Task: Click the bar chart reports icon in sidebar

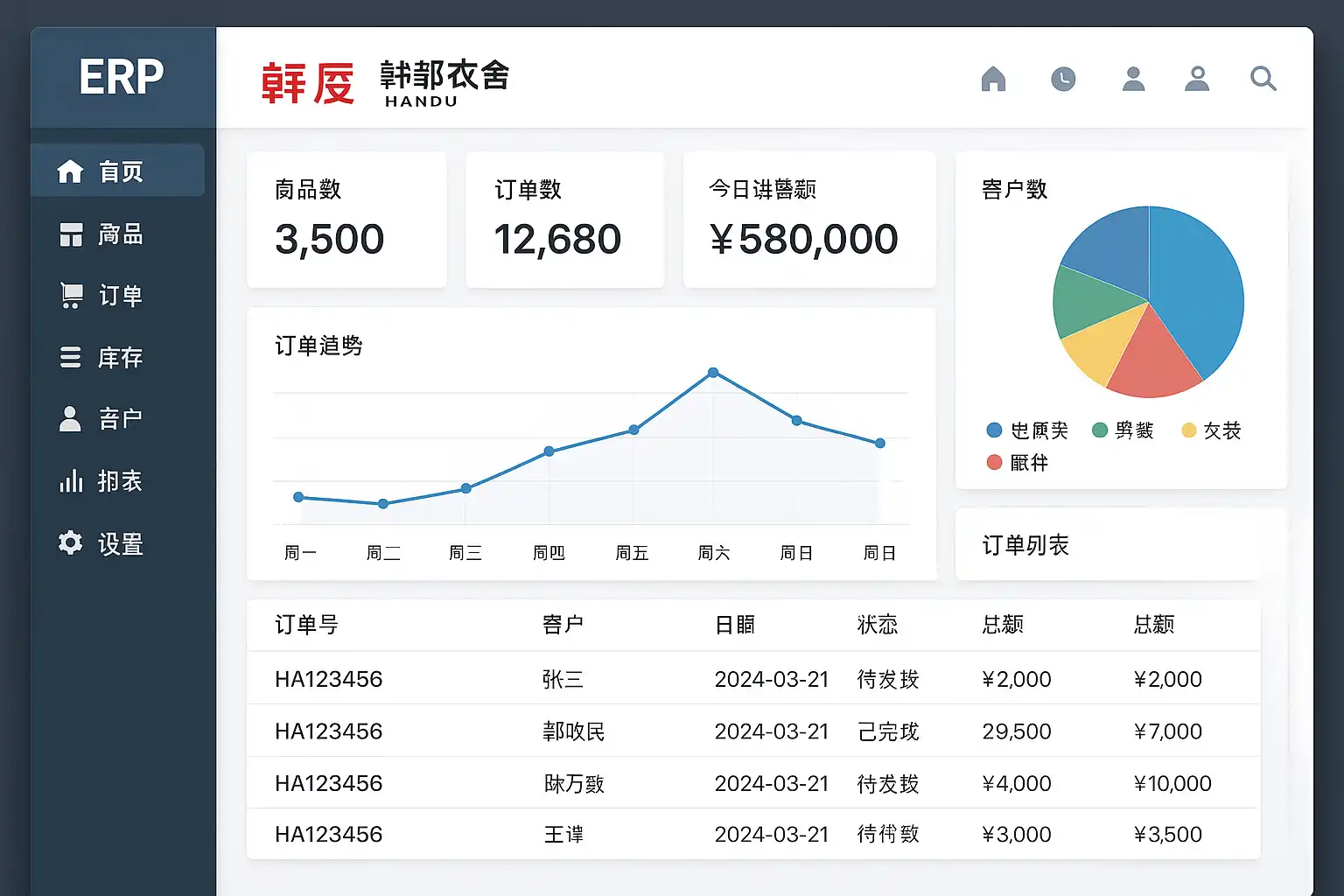Action: pos(71,481)
